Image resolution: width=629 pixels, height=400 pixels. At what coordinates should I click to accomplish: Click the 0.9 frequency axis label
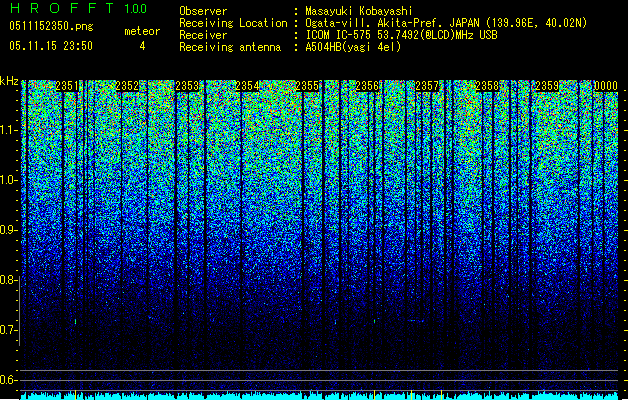(7, 230)
